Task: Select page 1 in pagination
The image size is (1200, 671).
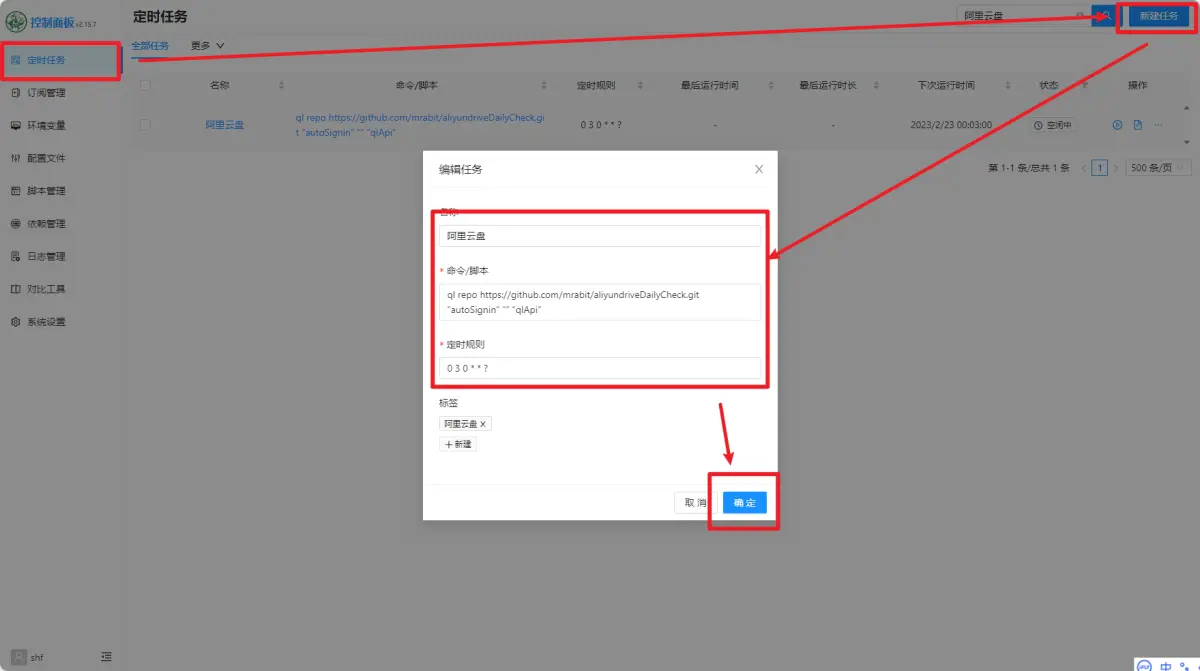Action: point(1100,168)
